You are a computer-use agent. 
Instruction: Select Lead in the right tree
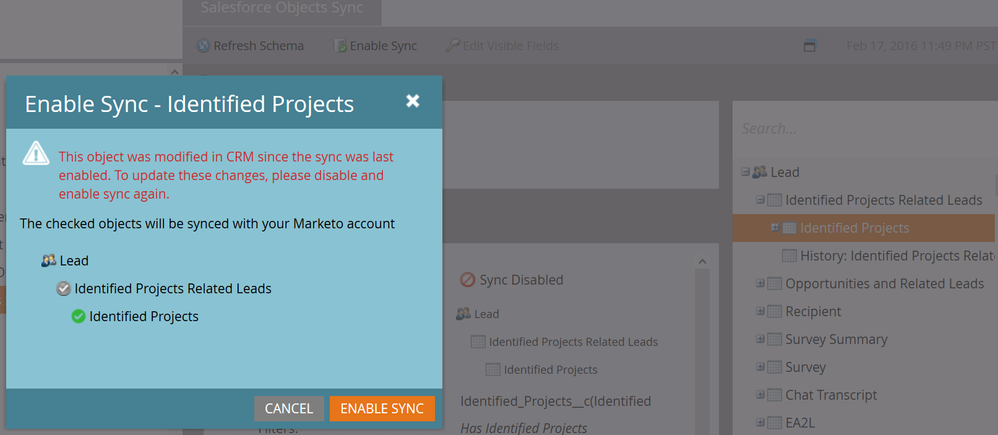click(785, 172)
